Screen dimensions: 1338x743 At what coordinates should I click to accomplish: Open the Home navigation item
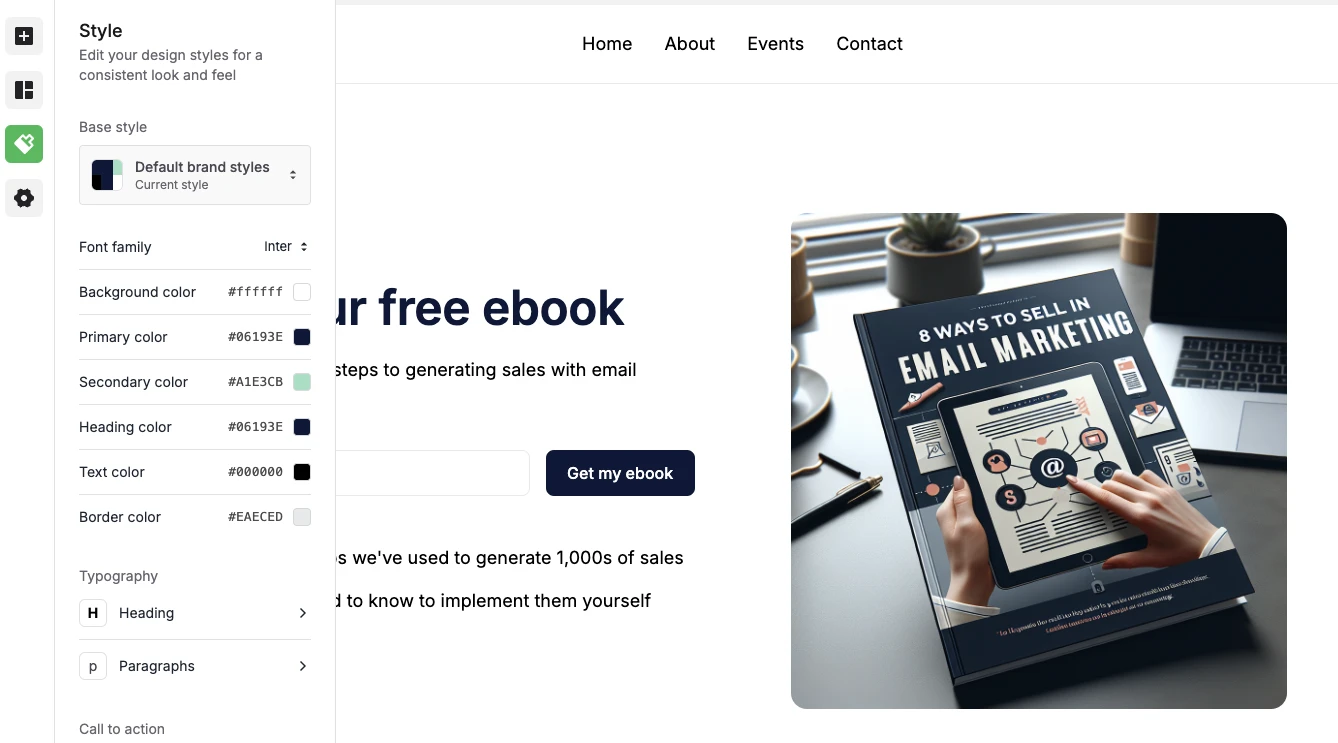(607, 44)
